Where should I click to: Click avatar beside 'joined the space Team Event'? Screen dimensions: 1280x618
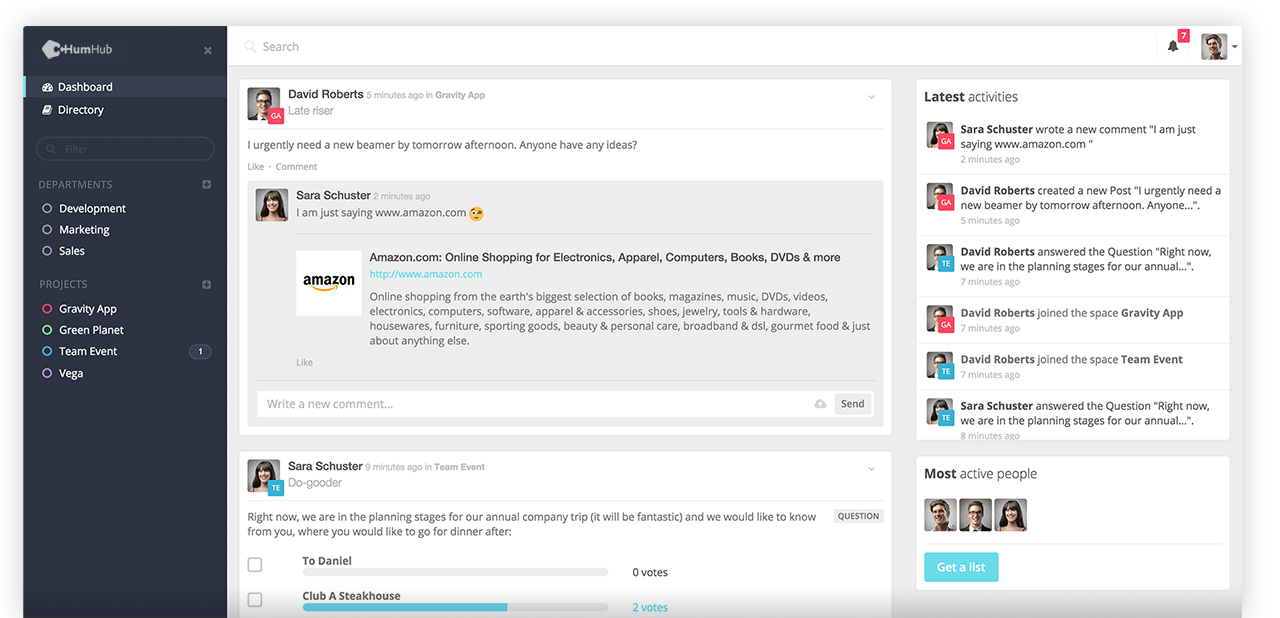[x=939, y=365]
